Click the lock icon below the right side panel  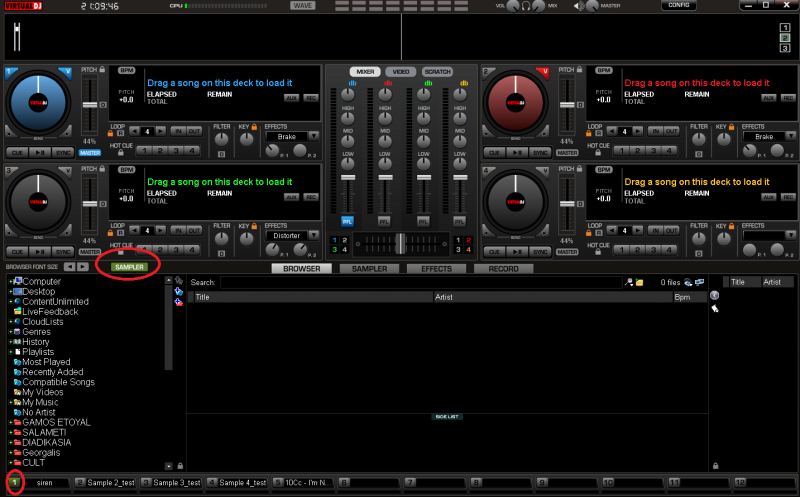[715, 466]
